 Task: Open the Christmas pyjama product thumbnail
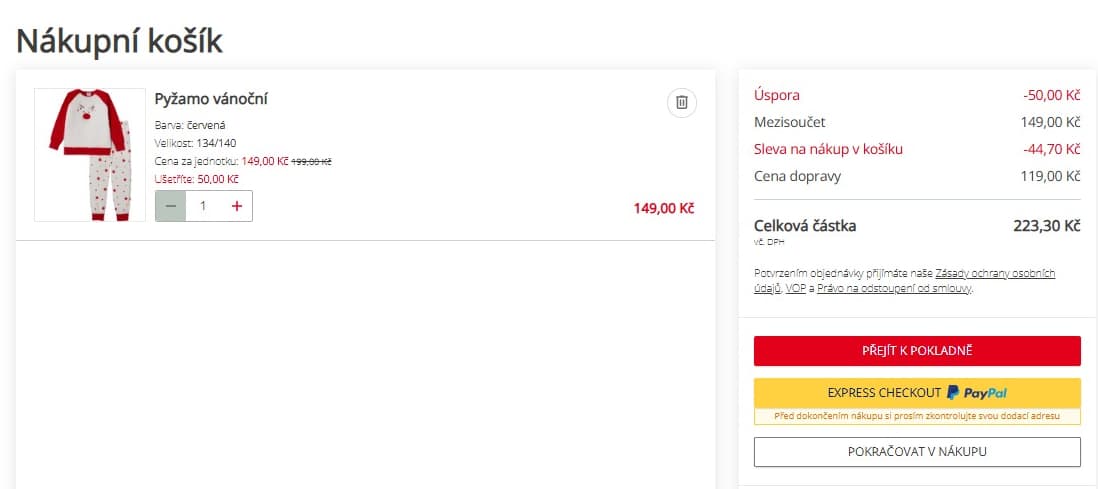tap(90, 155)
